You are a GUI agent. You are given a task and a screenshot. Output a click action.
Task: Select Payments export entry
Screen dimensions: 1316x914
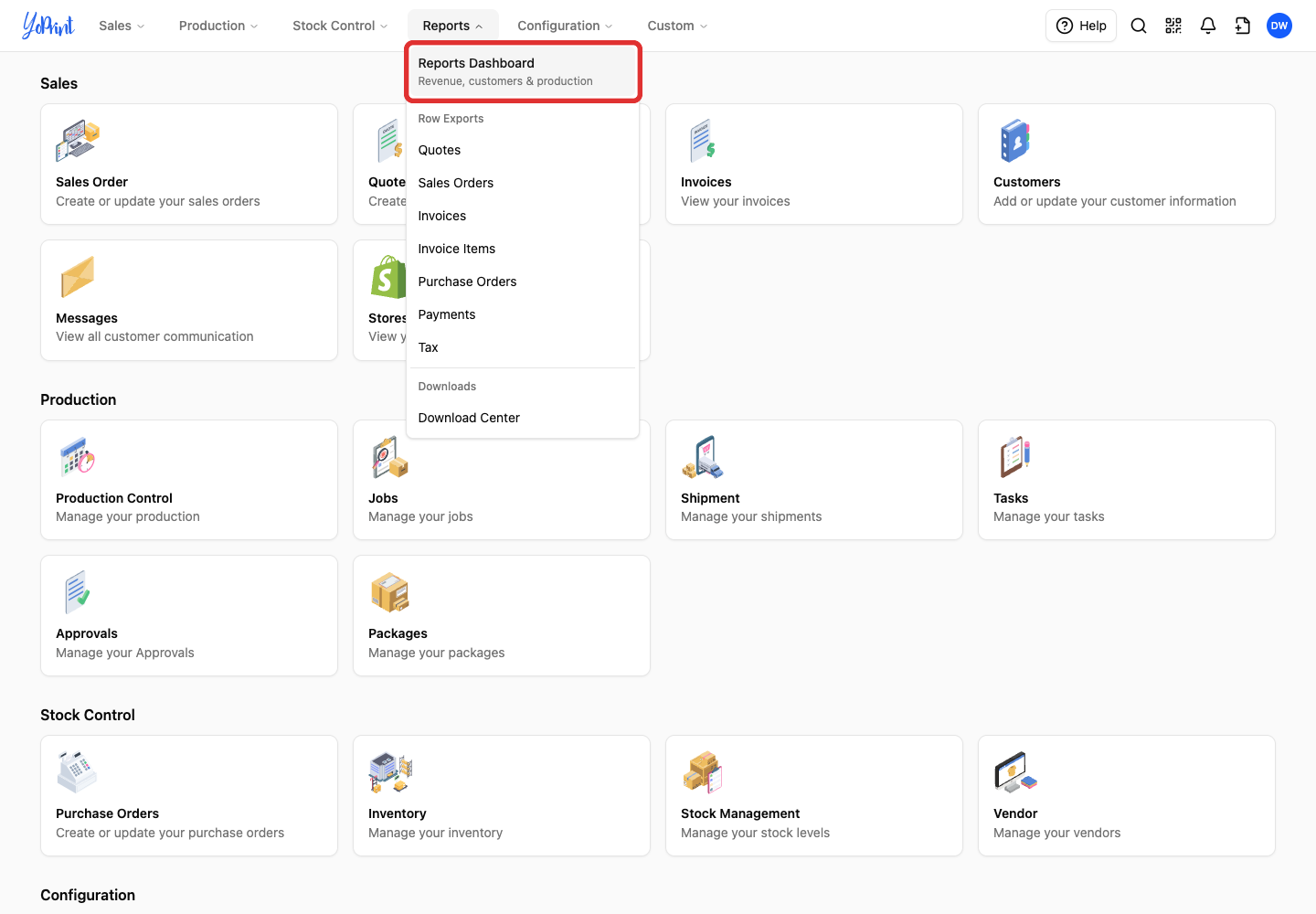(523, 314)
